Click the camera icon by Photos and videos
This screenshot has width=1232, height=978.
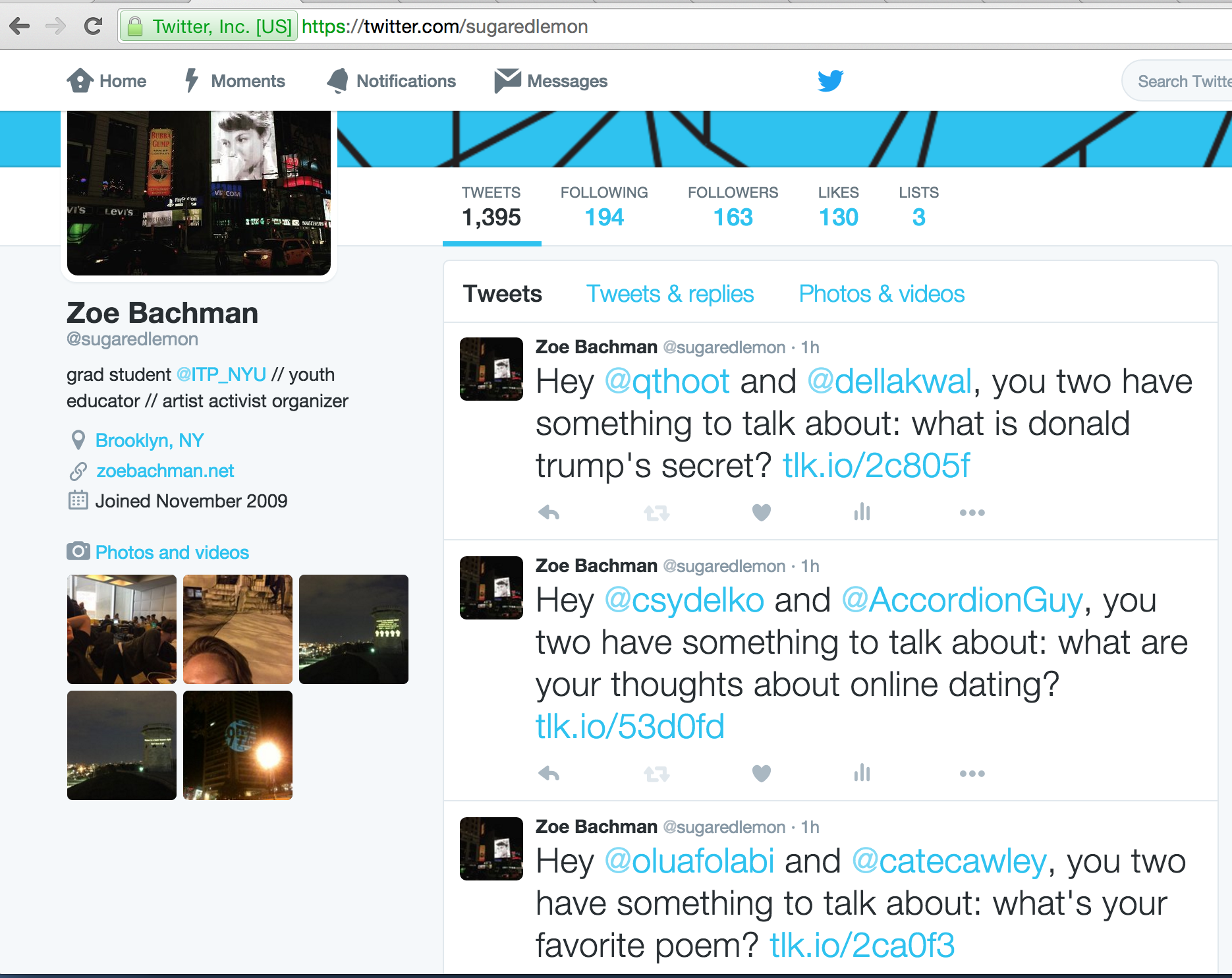pyautogui.click(x=78, y=551)
